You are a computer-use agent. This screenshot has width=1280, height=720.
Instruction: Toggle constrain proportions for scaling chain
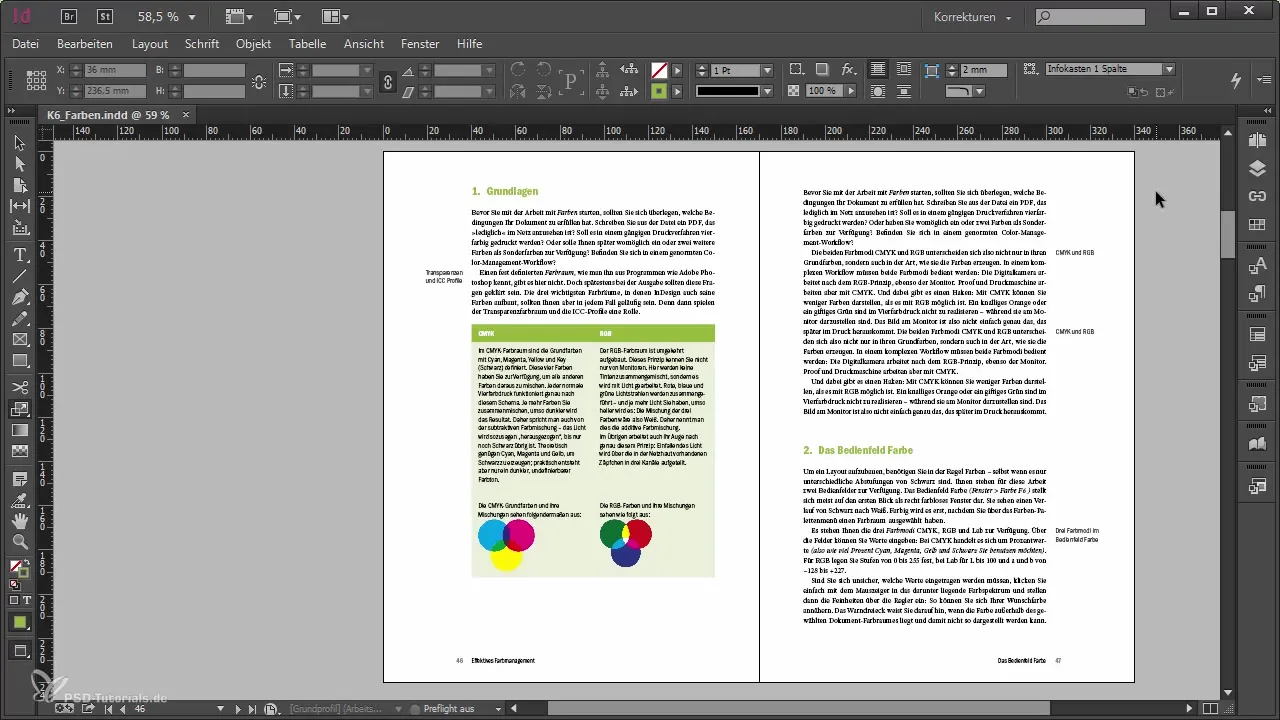388,81
